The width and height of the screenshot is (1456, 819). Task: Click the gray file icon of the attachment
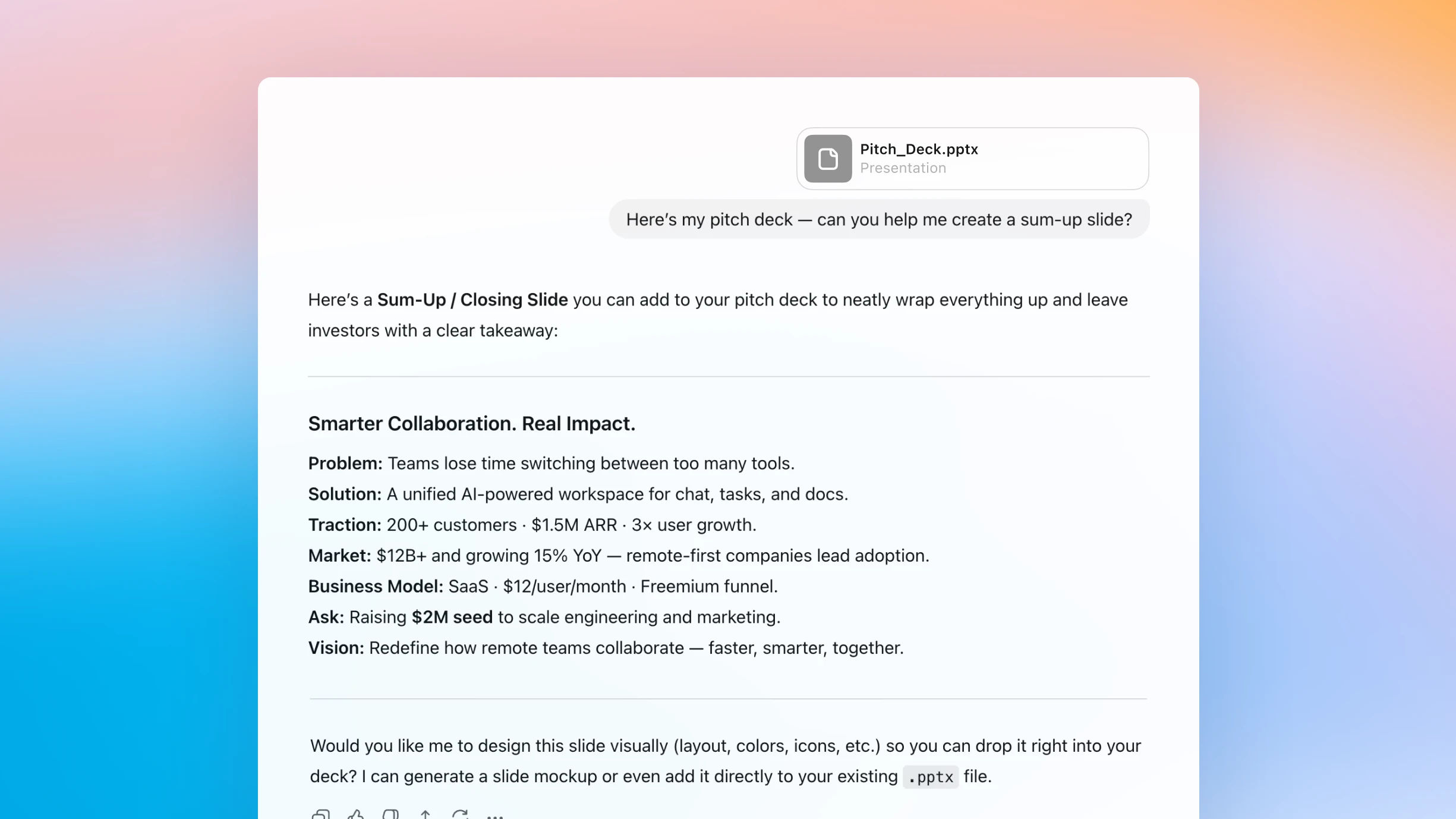click(x=827, y=159)
